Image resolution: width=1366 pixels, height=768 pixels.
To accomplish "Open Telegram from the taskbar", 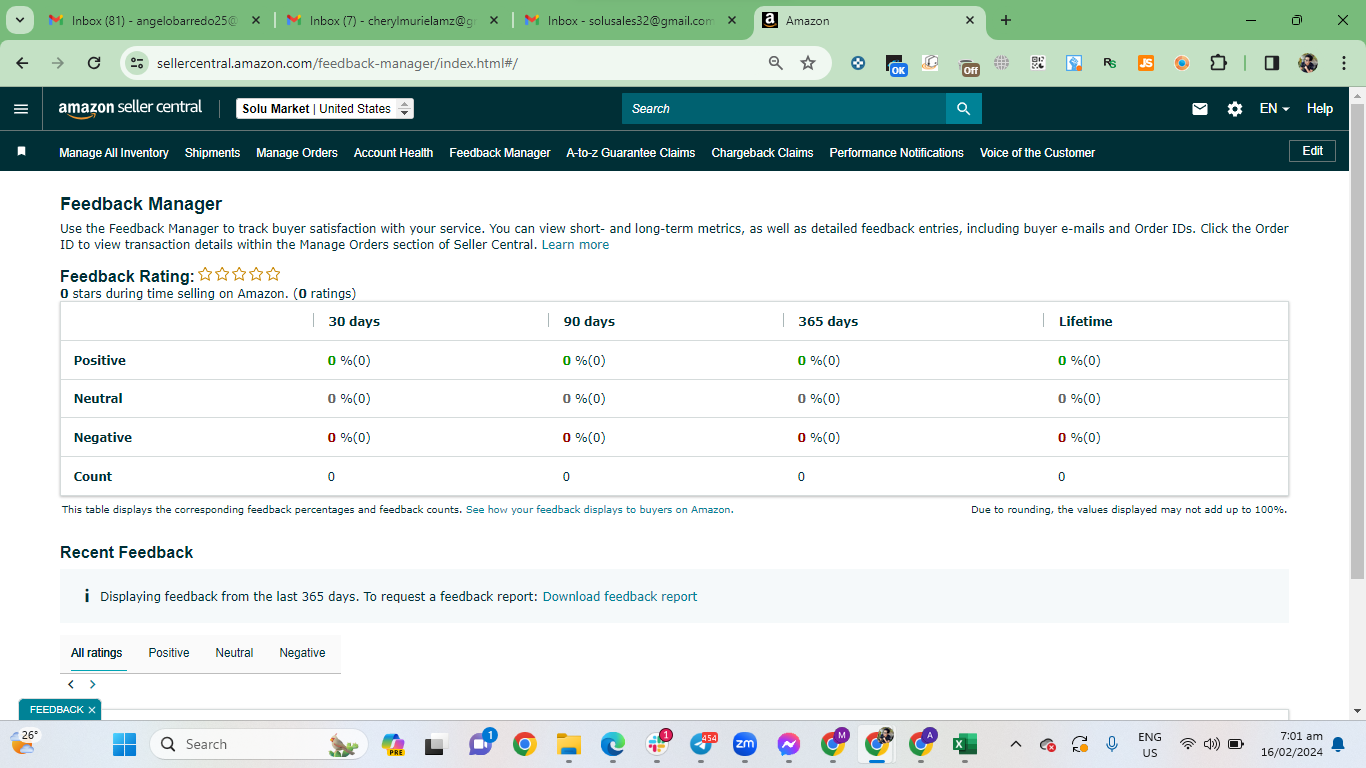I will [702, 744].
